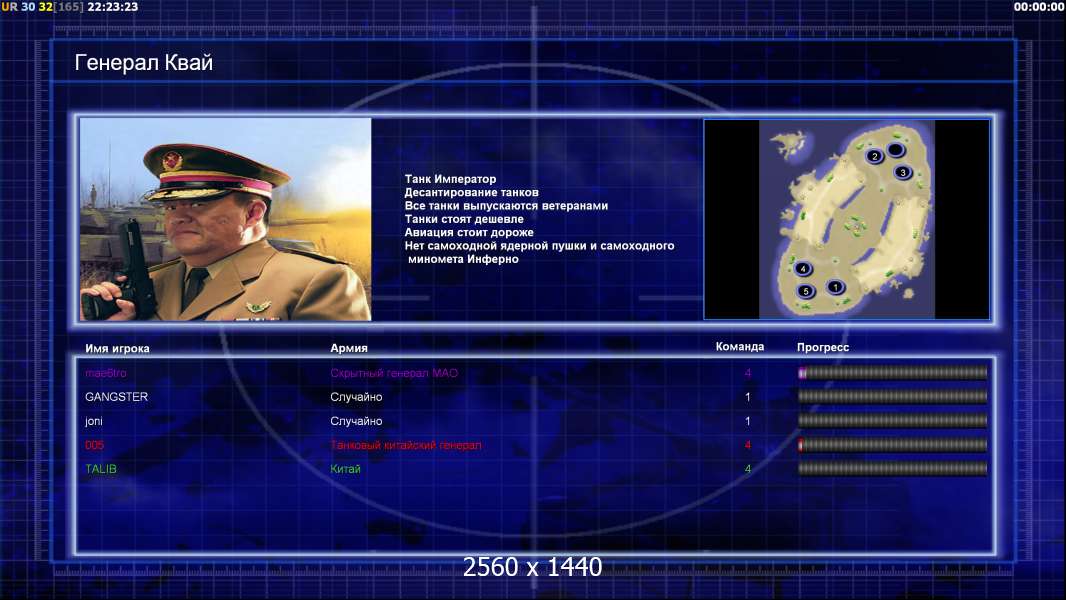Click the 'Генерал Квай' title
Image resolution: width=1066 pixels, height=600 pixels.
(x=143, y=63)
